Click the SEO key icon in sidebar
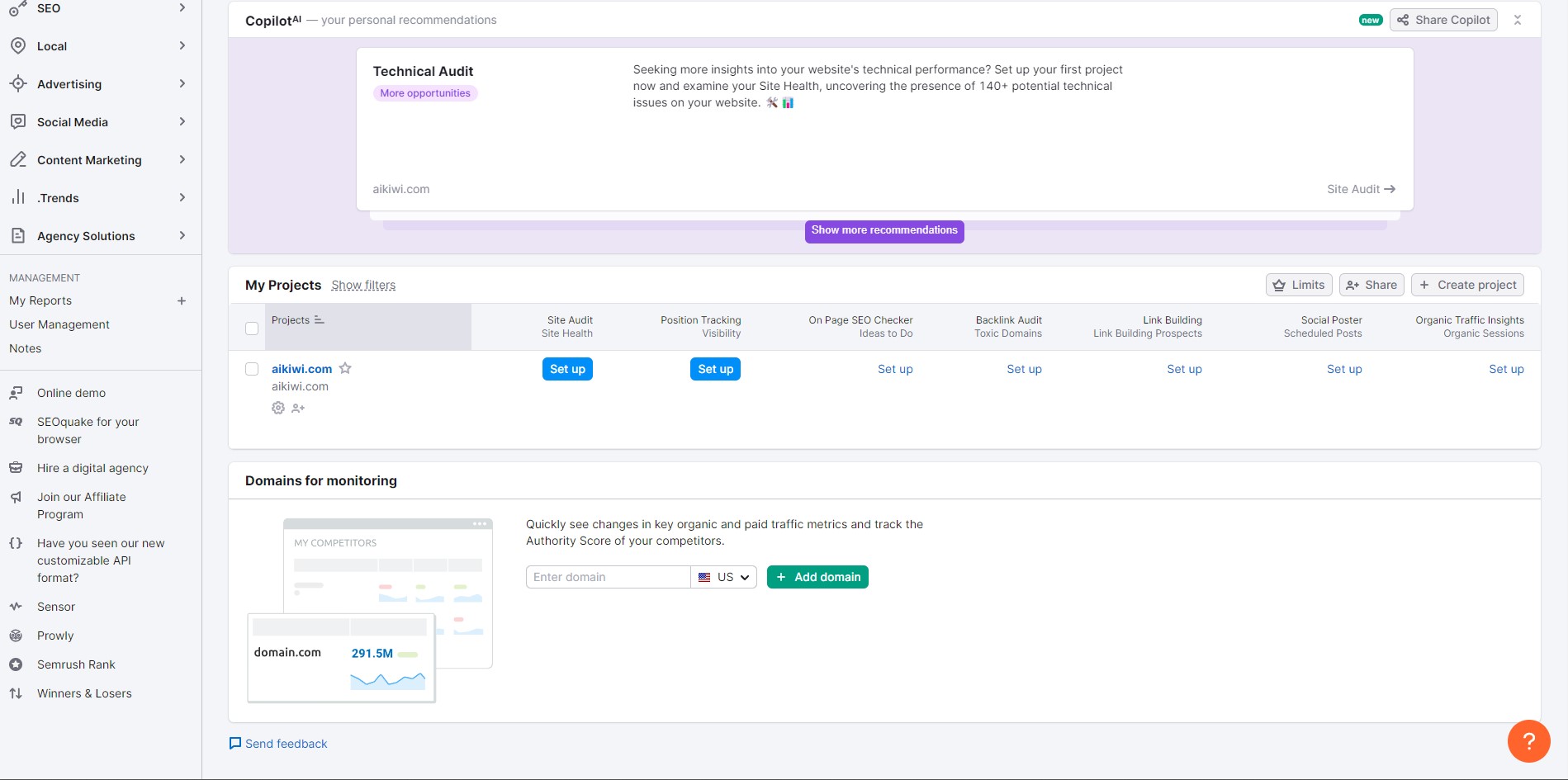This screenshot has width=1568, height=780. tap(17, 8)
